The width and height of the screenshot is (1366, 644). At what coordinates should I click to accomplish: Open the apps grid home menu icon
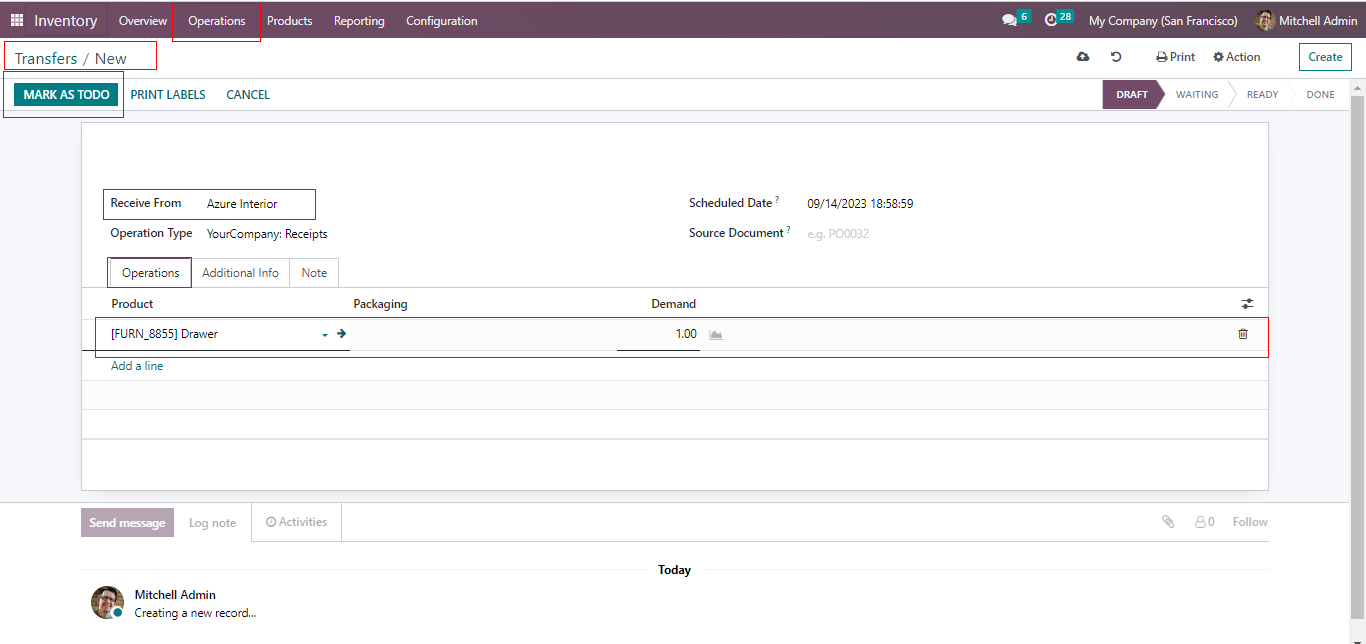coord(17,20)
